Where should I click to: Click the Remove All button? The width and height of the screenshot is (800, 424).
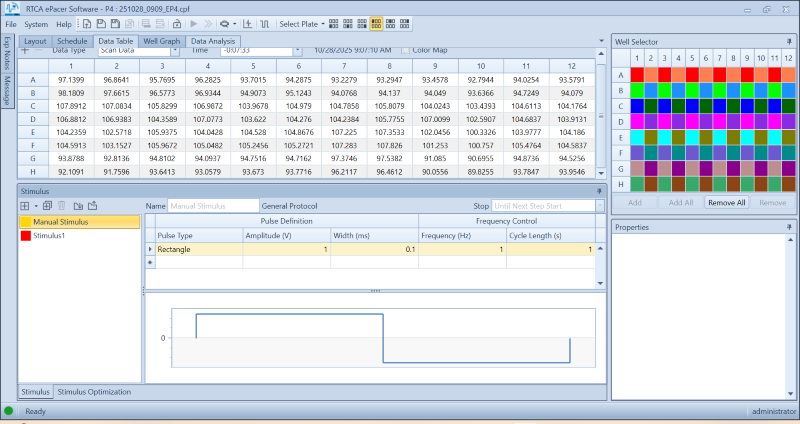[x=726, y=202]
